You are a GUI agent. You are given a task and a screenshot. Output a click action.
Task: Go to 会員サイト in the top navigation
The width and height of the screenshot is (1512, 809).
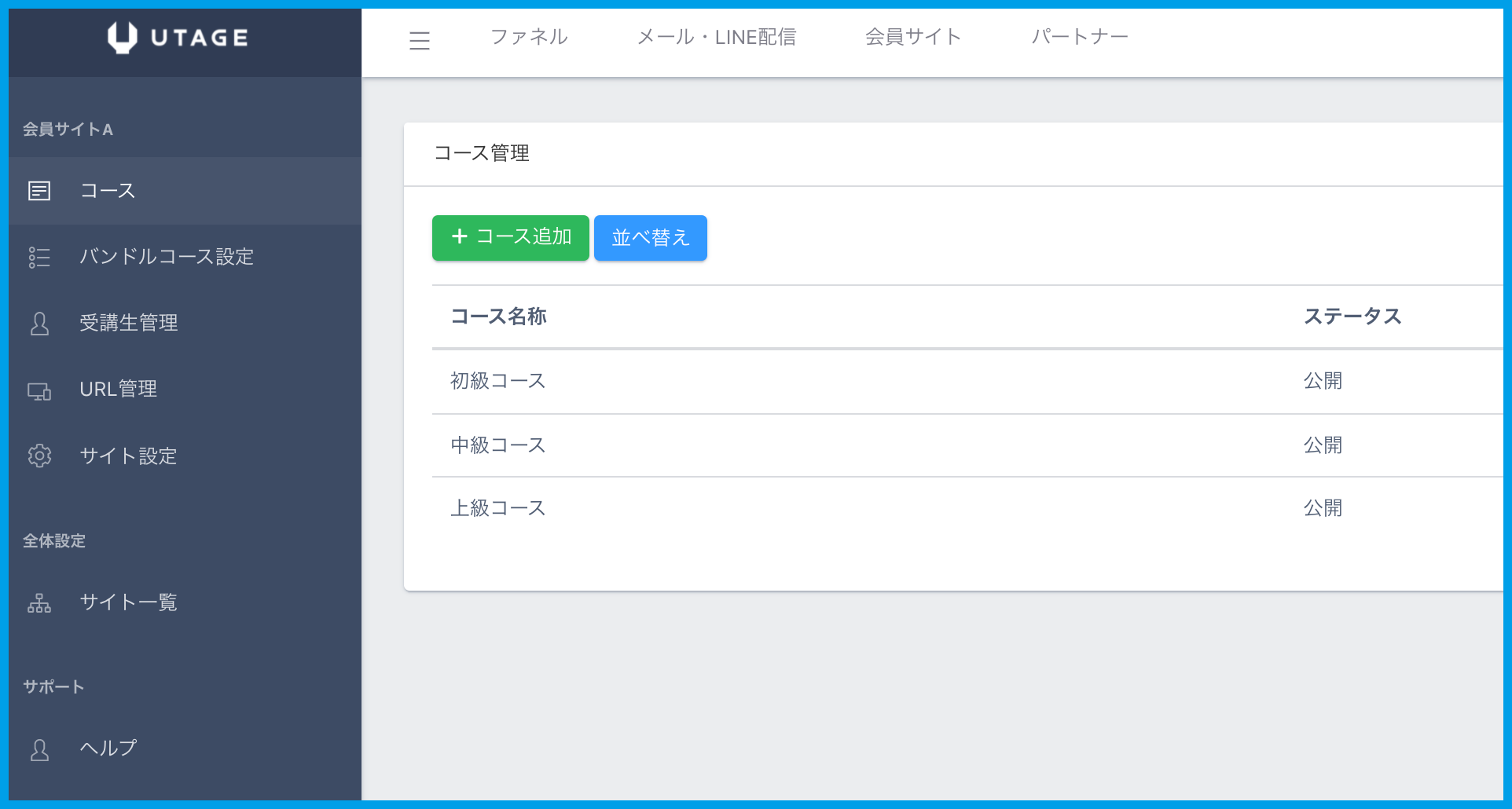tap(913, 37)
